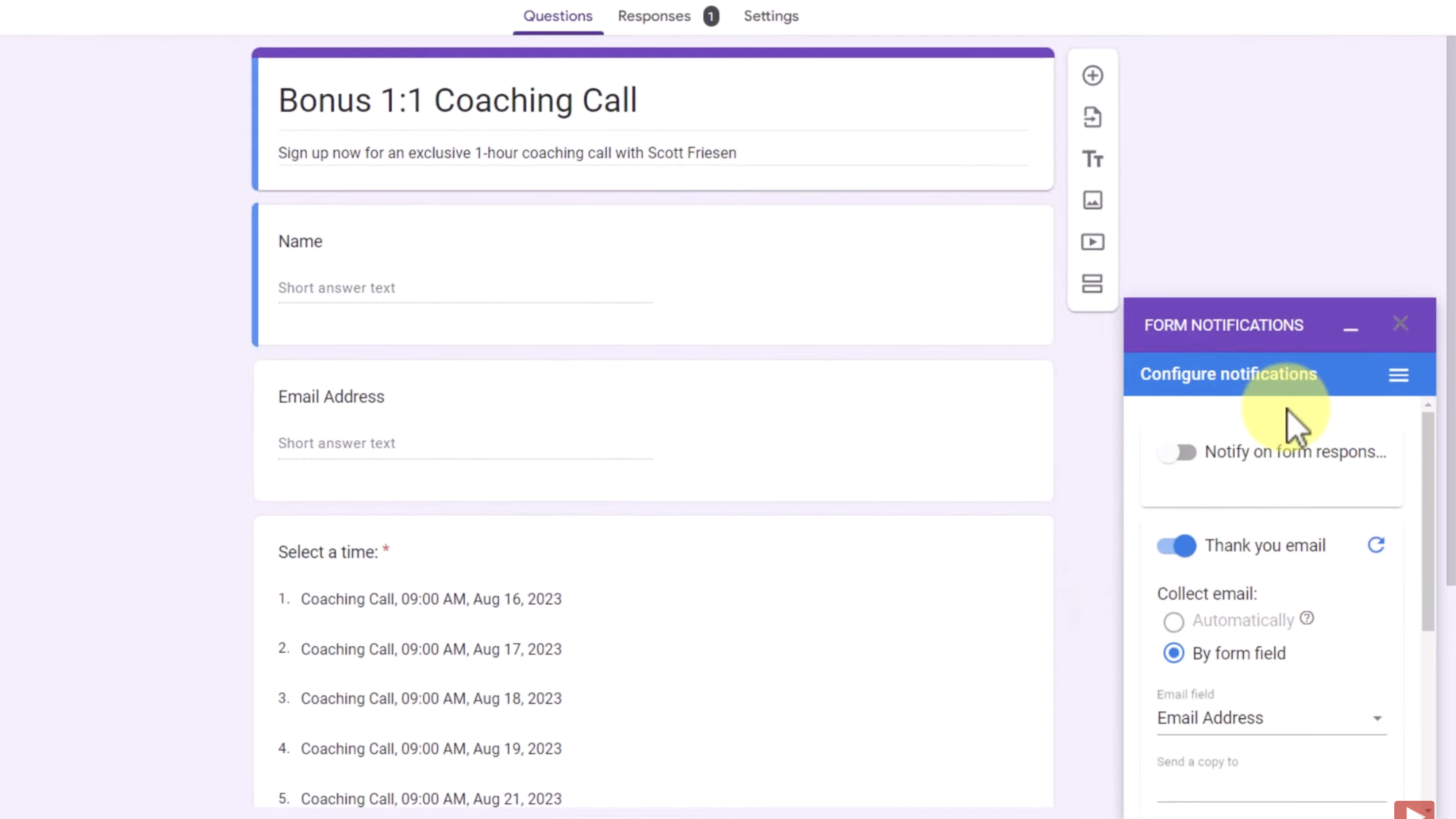This screenshot has height=819, width=1456.
Task: Open the Settings tab
Action: (771, 16)
